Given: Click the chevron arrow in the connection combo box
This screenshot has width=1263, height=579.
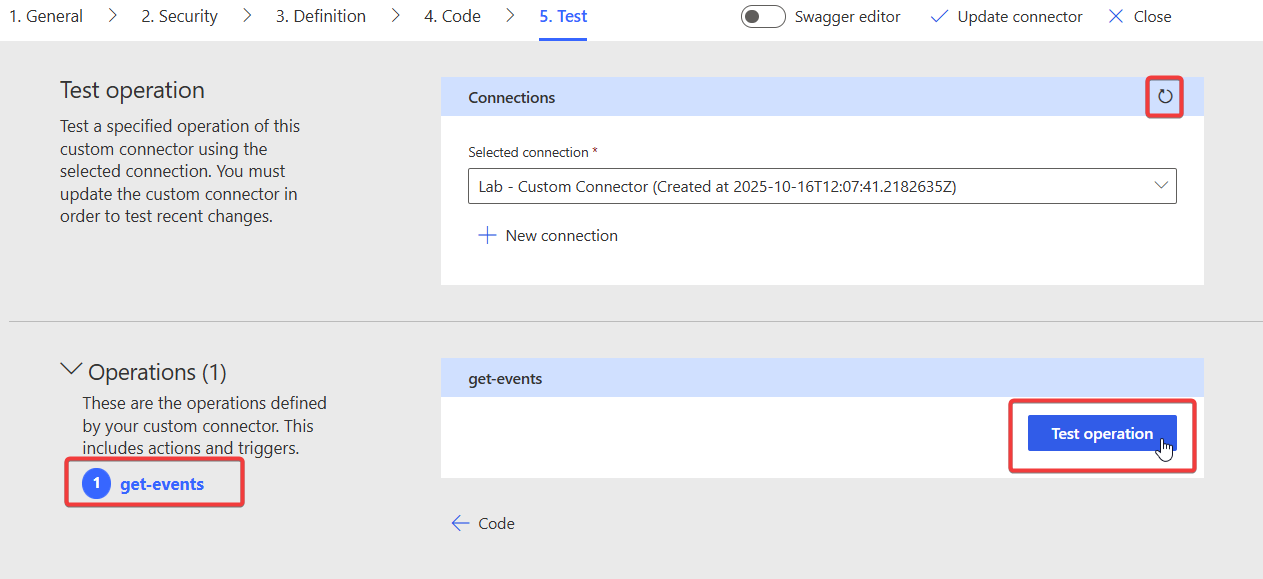Looking at the screenshot, I should click(x=1161, y=186).
